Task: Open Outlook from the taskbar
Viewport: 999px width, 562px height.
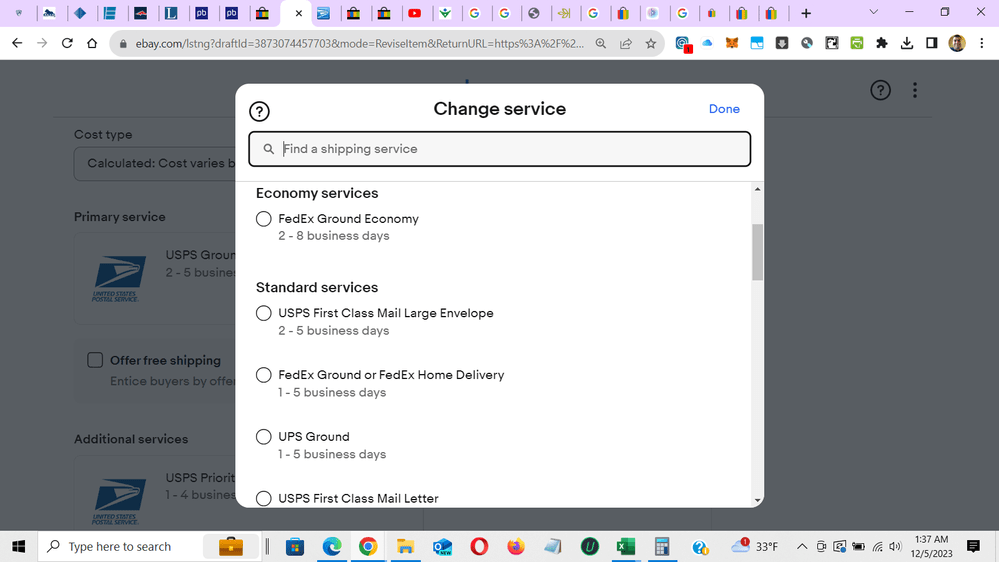Action: click(442, 547)
